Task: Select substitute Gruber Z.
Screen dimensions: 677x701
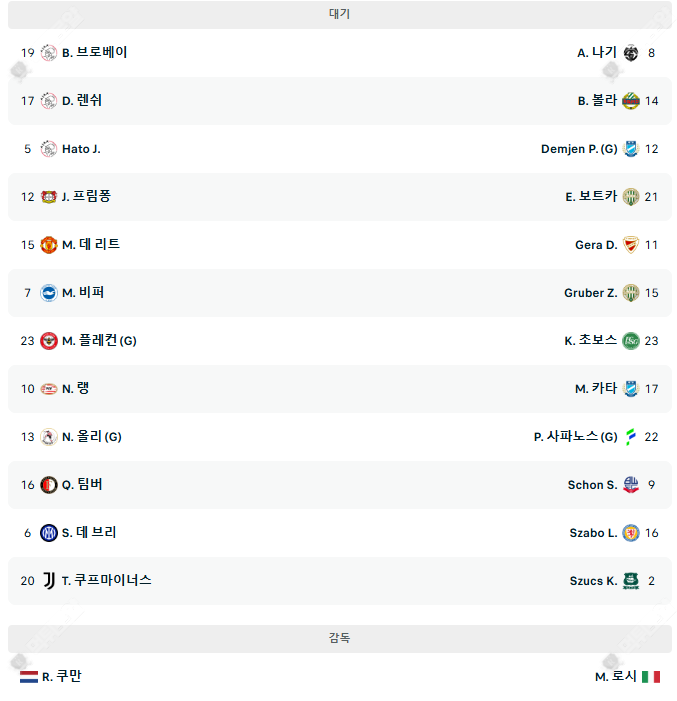Action: click(x=590, y=293)
